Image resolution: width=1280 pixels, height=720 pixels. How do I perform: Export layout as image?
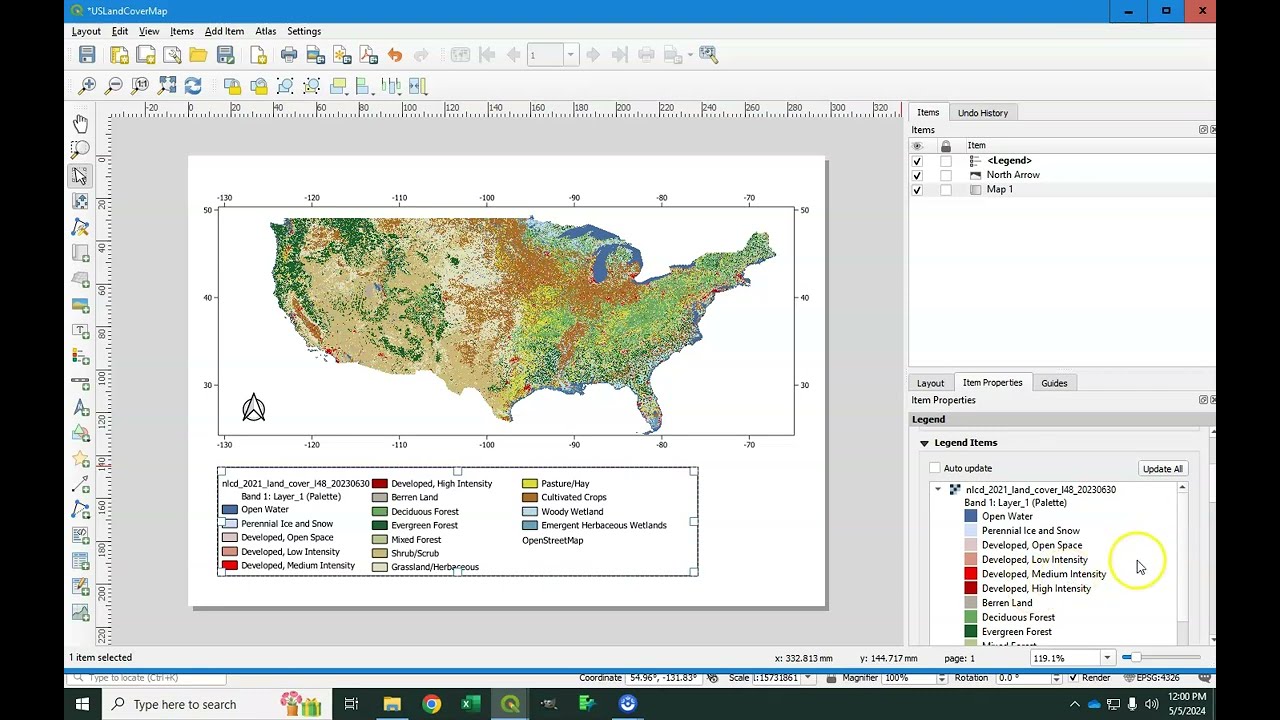pyautogui.click(x=315, y=55)
